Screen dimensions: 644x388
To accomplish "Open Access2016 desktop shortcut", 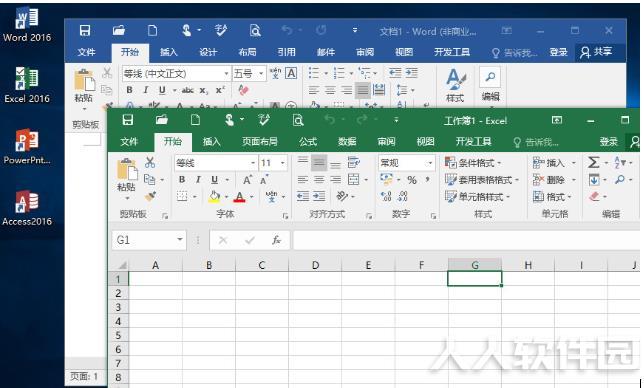I will tap(27, 208).
